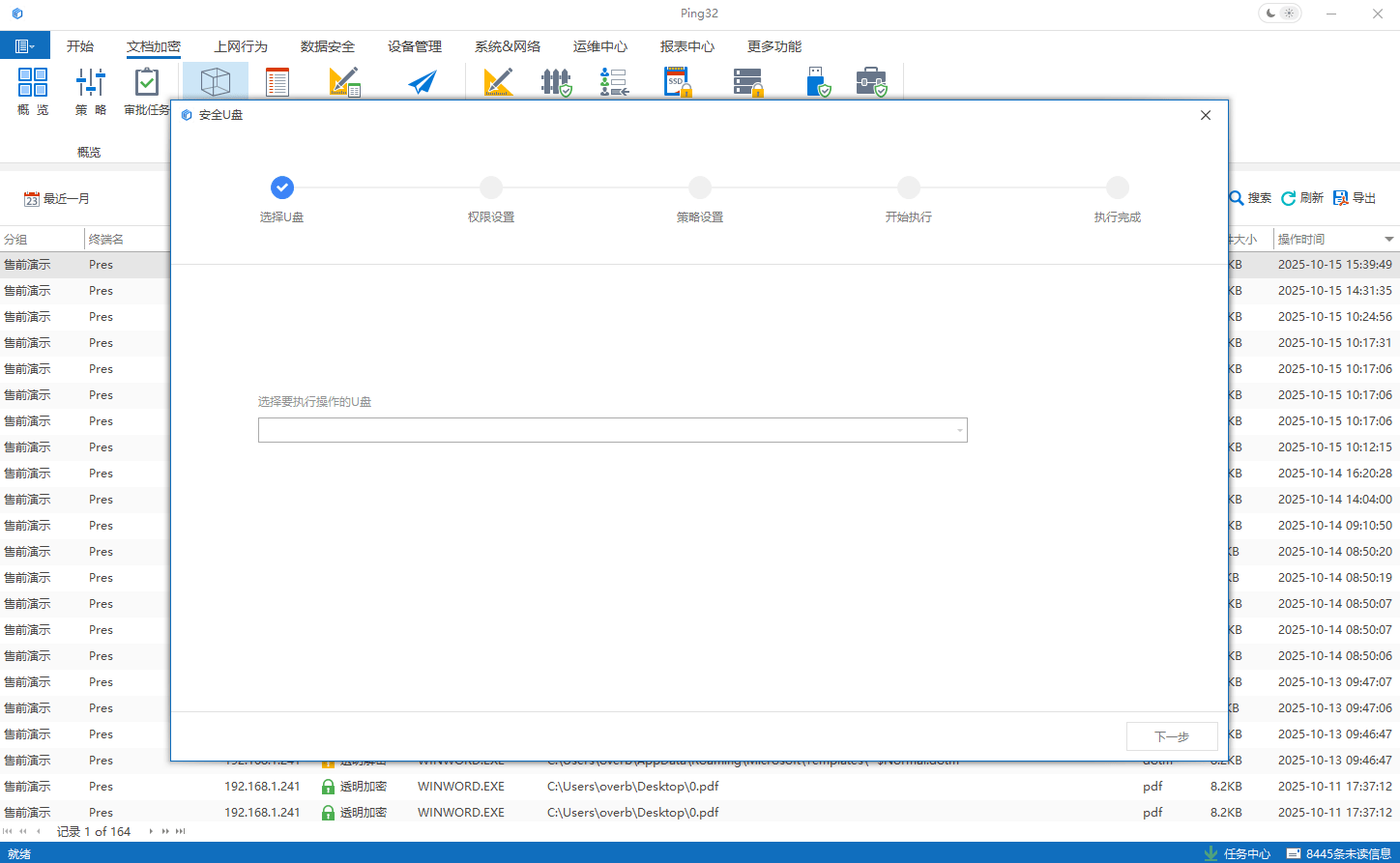Click the 权限设置 step circle in wizard
This screenshot has height=863, width=1400.
tap(491, 187)
